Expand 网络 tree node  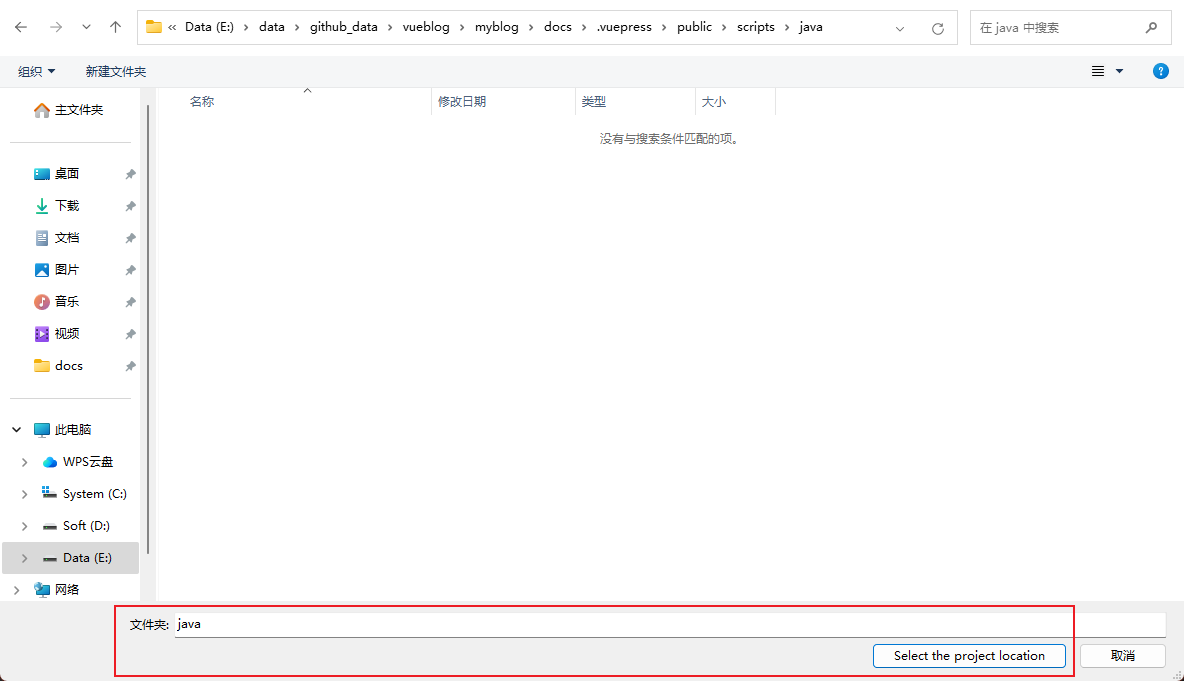pos(17,590)
